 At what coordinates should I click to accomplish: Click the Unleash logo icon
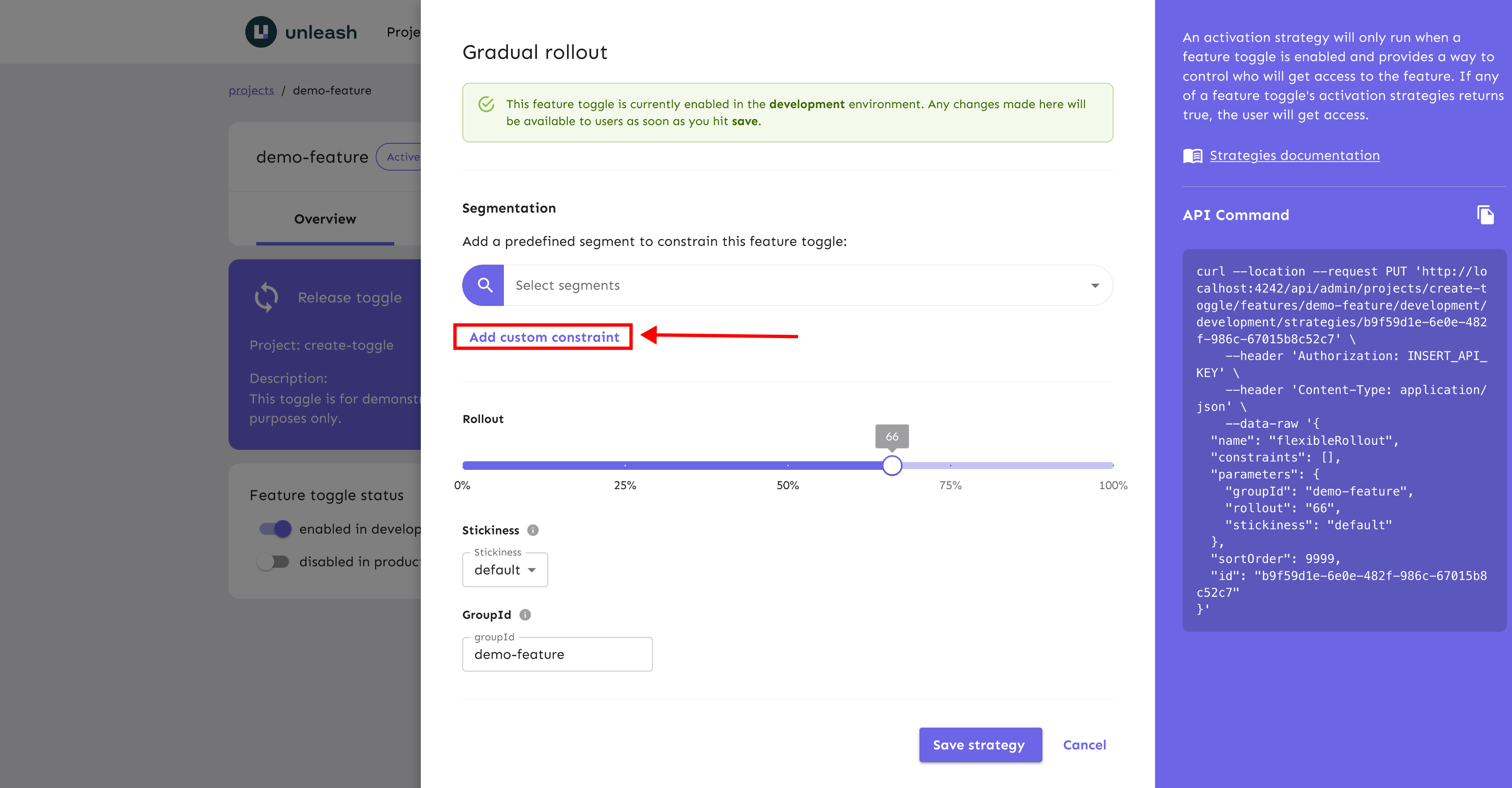click(261, 32)
